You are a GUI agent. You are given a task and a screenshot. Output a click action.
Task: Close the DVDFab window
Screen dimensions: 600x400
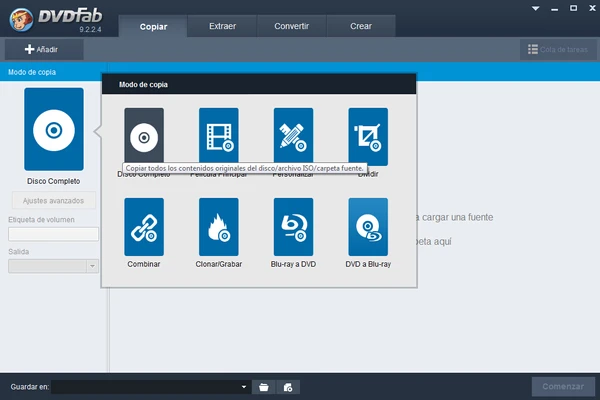592,8
